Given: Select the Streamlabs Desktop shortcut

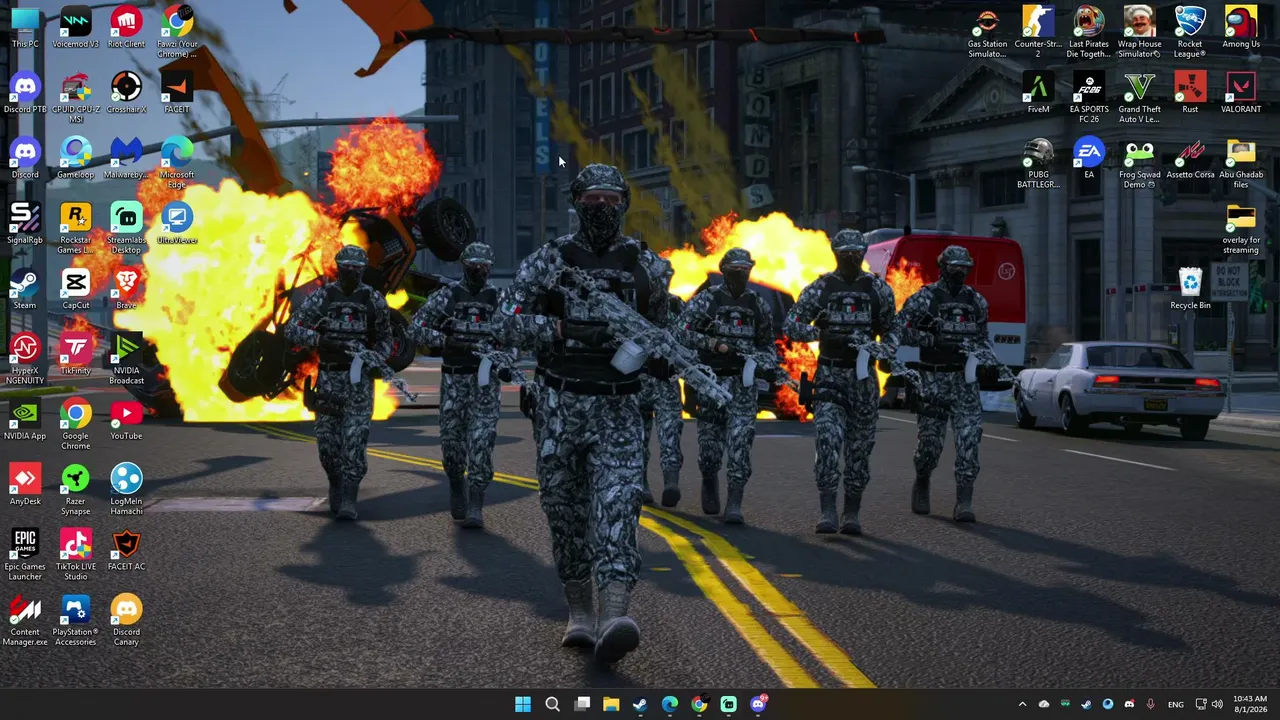Looking at the screenshot, I should [x=126, y=228].
